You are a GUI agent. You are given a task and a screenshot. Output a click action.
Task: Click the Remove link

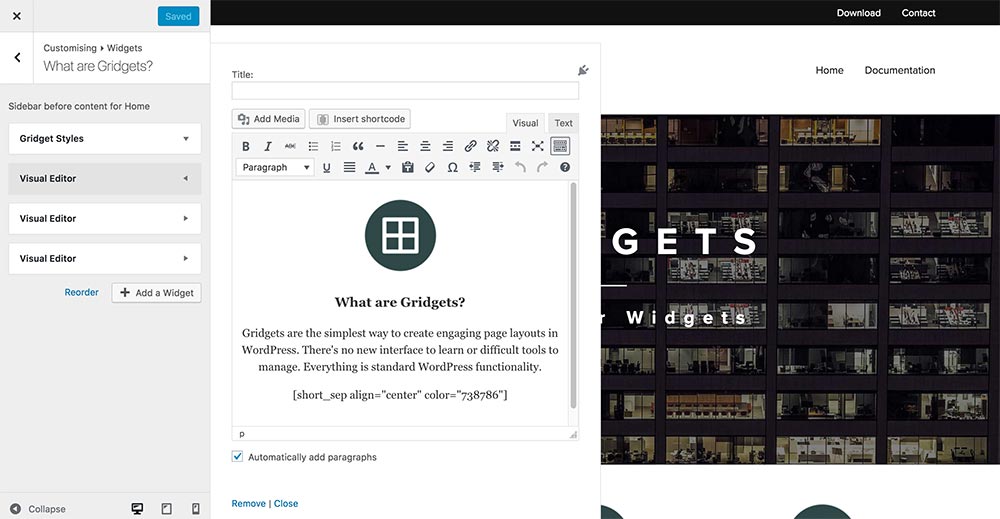(x=249, y=503)
